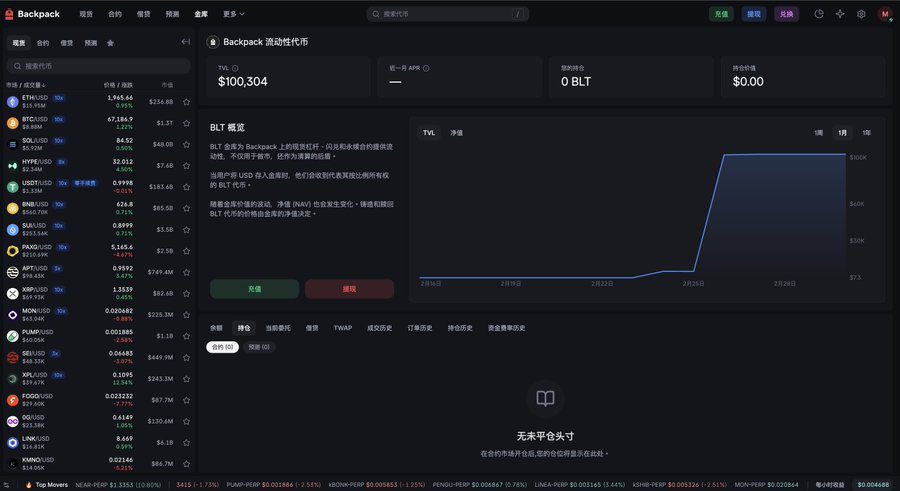Show favorites with the star tab icon

[110, 43]
